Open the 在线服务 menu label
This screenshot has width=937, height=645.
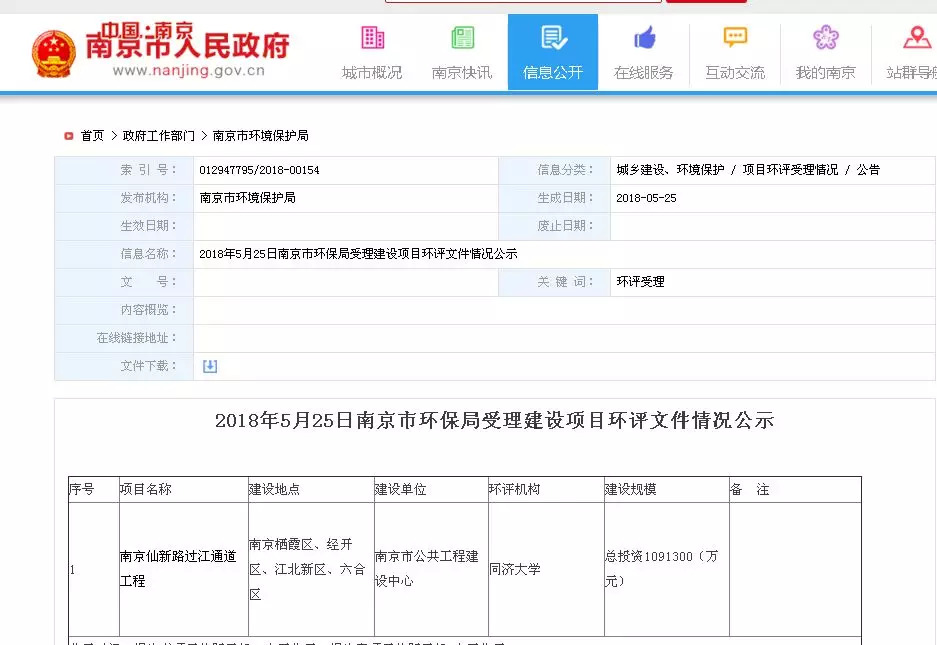(x=644, y=73)
